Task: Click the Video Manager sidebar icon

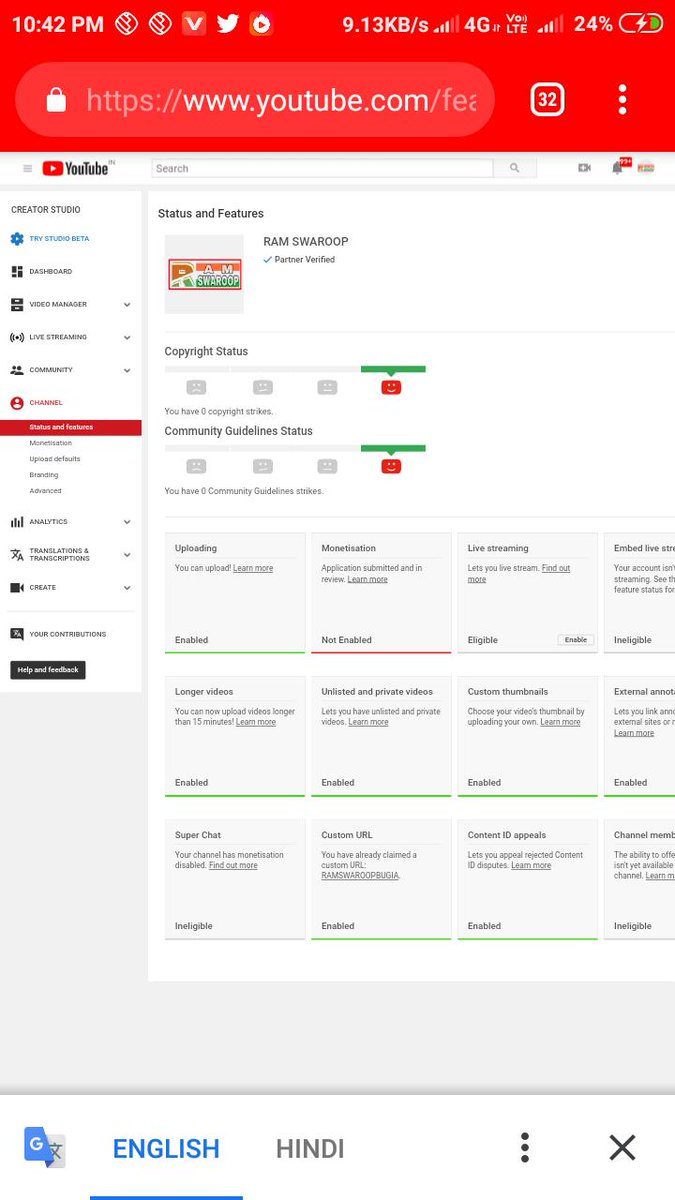Action: 17,304
